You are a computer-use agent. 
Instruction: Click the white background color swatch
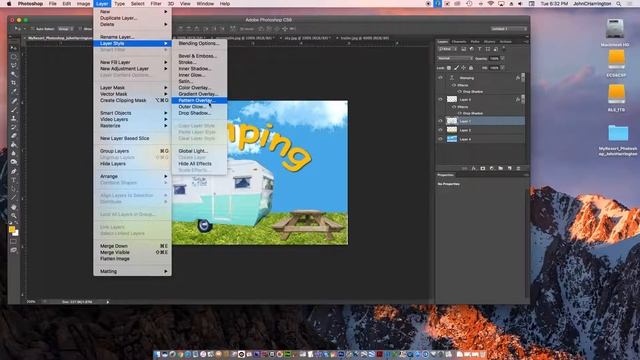(x=16, y=234)
